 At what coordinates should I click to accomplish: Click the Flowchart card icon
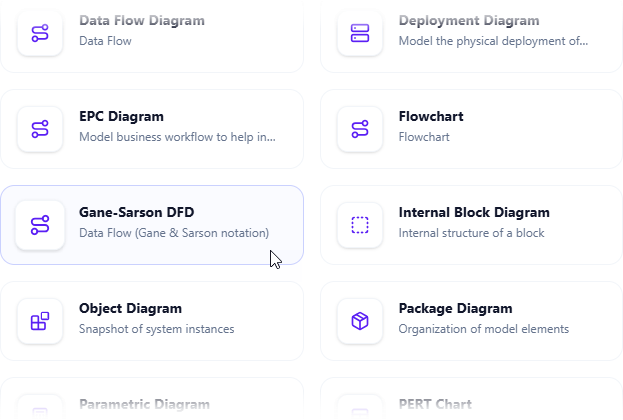(x=360, y=129)
